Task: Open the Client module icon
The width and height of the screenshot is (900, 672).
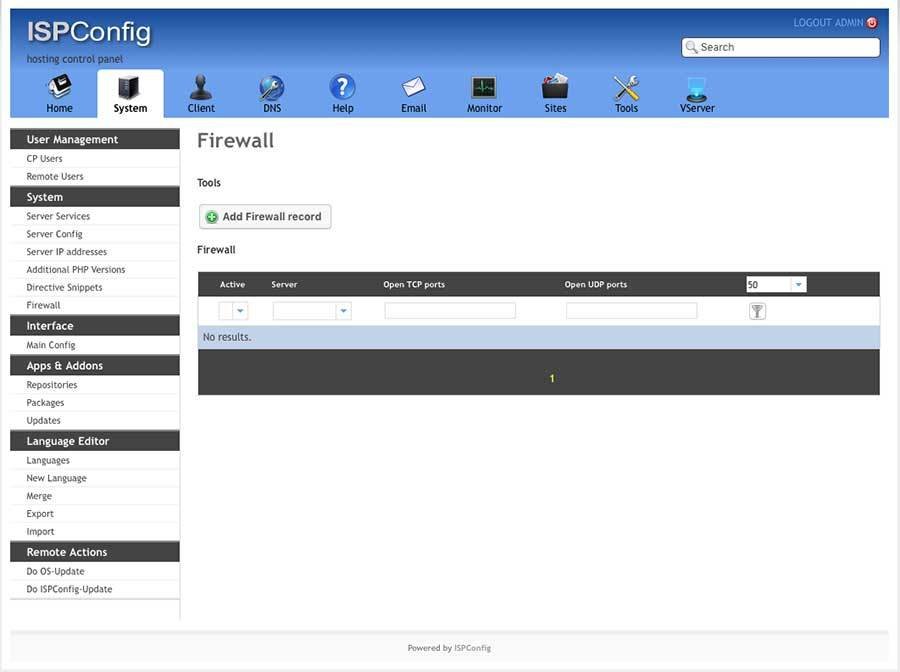Action: coord(201,87)
